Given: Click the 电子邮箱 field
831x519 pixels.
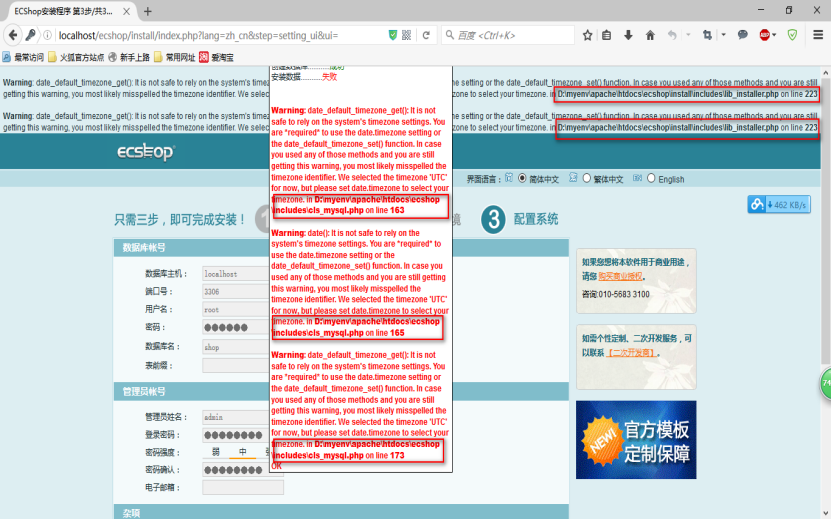Looking at the screenshot, I should (x=243, y=487).
